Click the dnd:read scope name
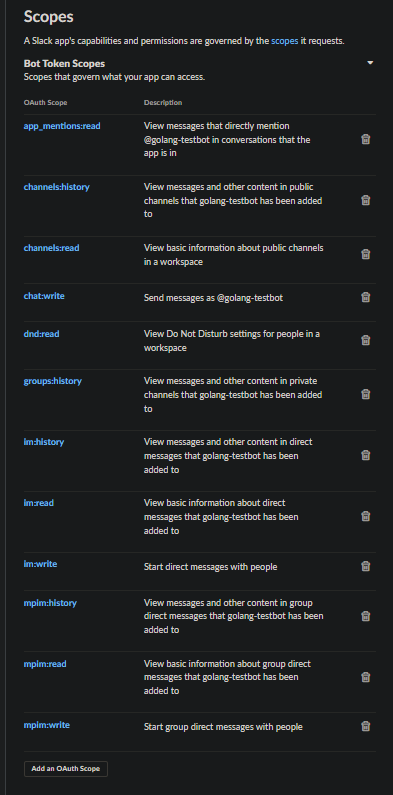This screenshot has height=795, width=393. coord(42,334)
